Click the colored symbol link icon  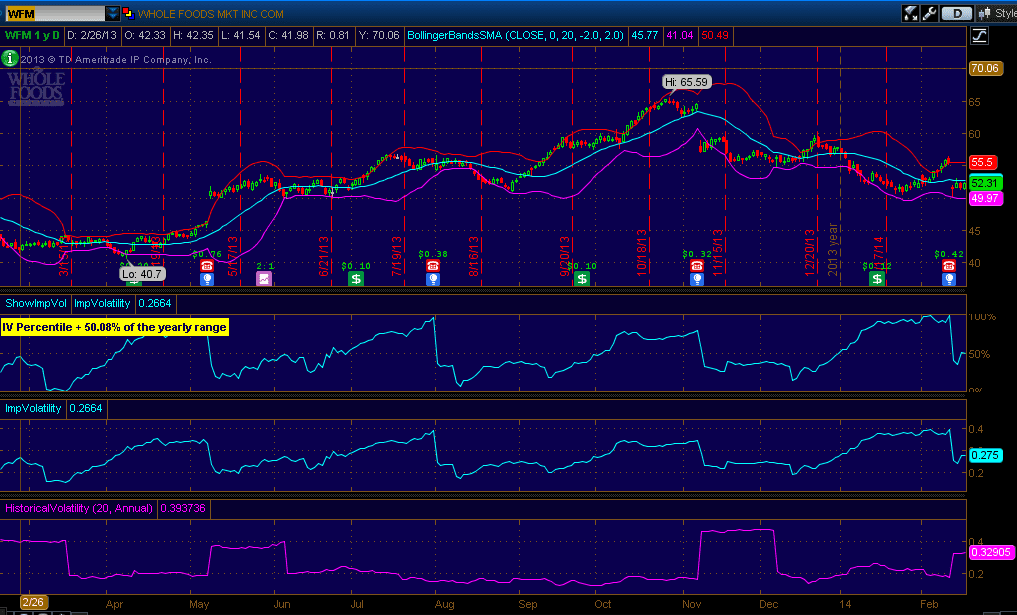pyautogui.click(x=127, y=13)
